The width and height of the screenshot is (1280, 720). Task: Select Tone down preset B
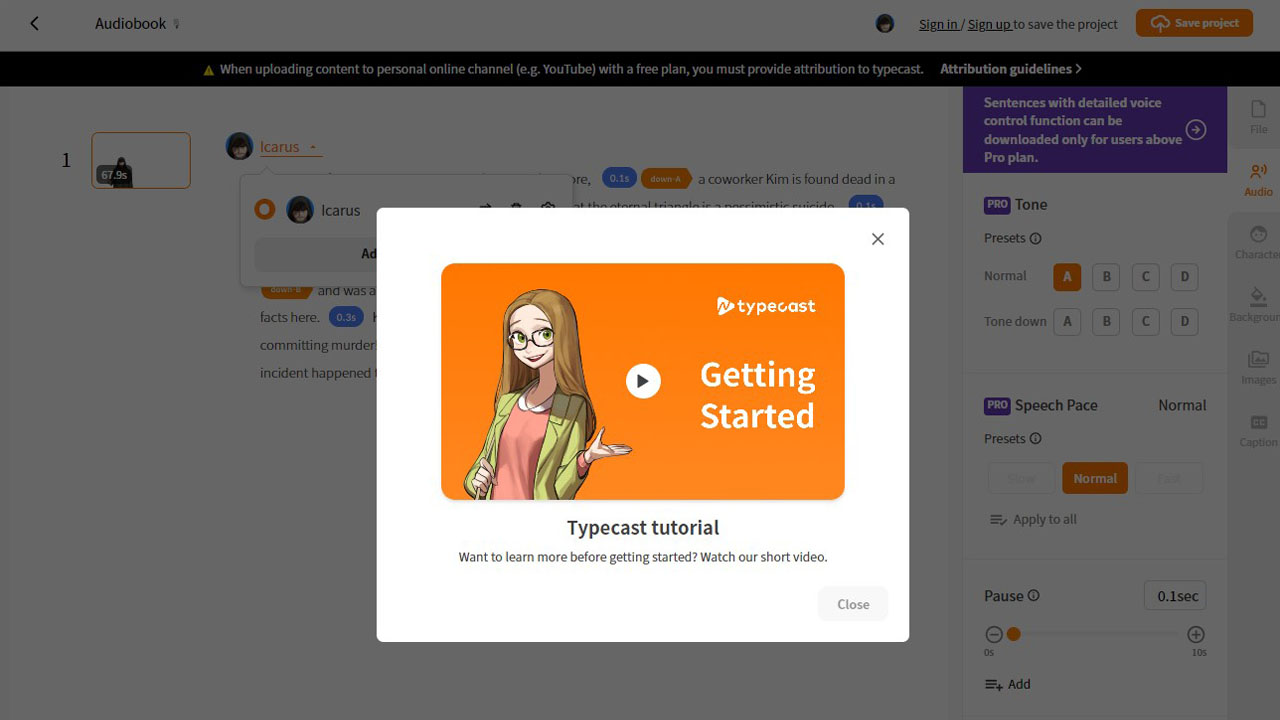tap(1106, 322)
